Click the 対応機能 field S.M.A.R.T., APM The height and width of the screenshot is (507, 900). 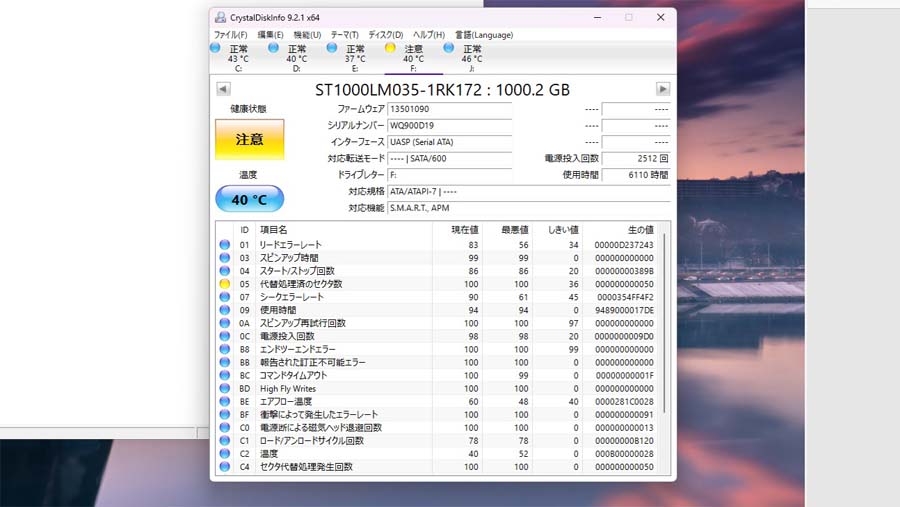click(529, 208)
